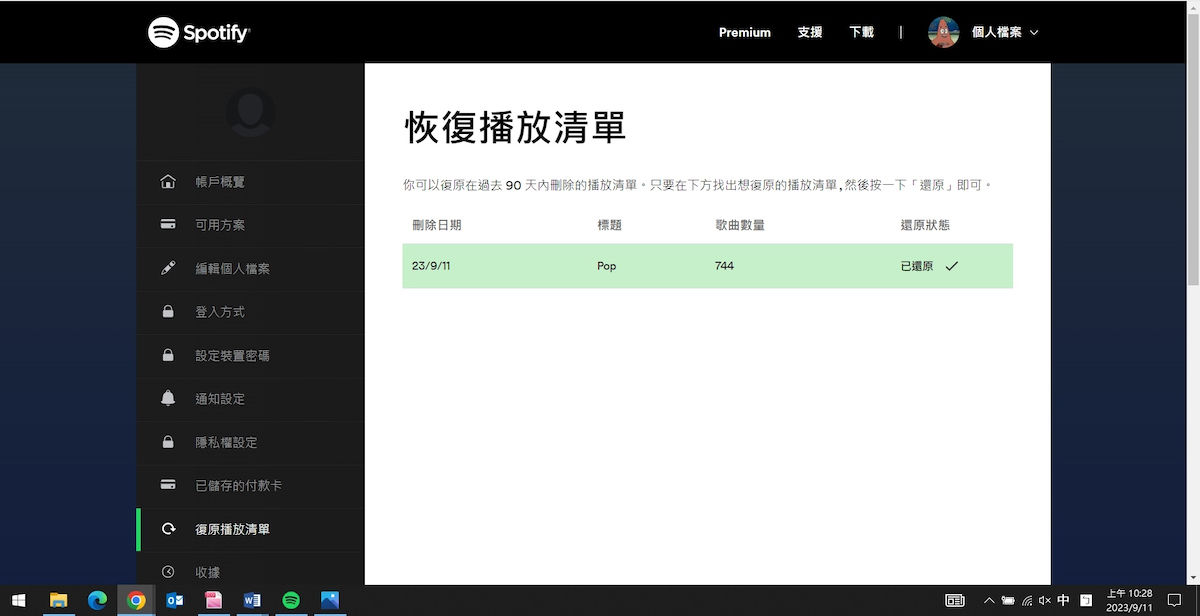Launch Word from the taskbar

coord(252,600)
